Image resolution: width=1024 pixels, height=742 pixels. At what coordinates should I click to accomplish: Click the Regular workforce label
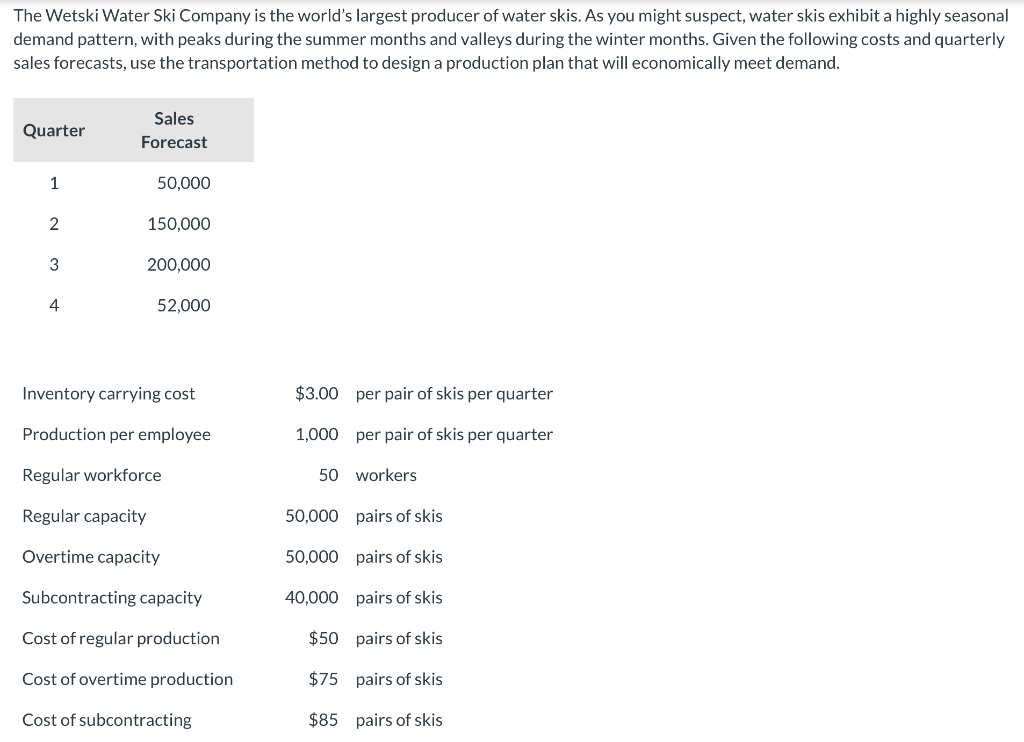pyautogui.click(x=91, y=476)
